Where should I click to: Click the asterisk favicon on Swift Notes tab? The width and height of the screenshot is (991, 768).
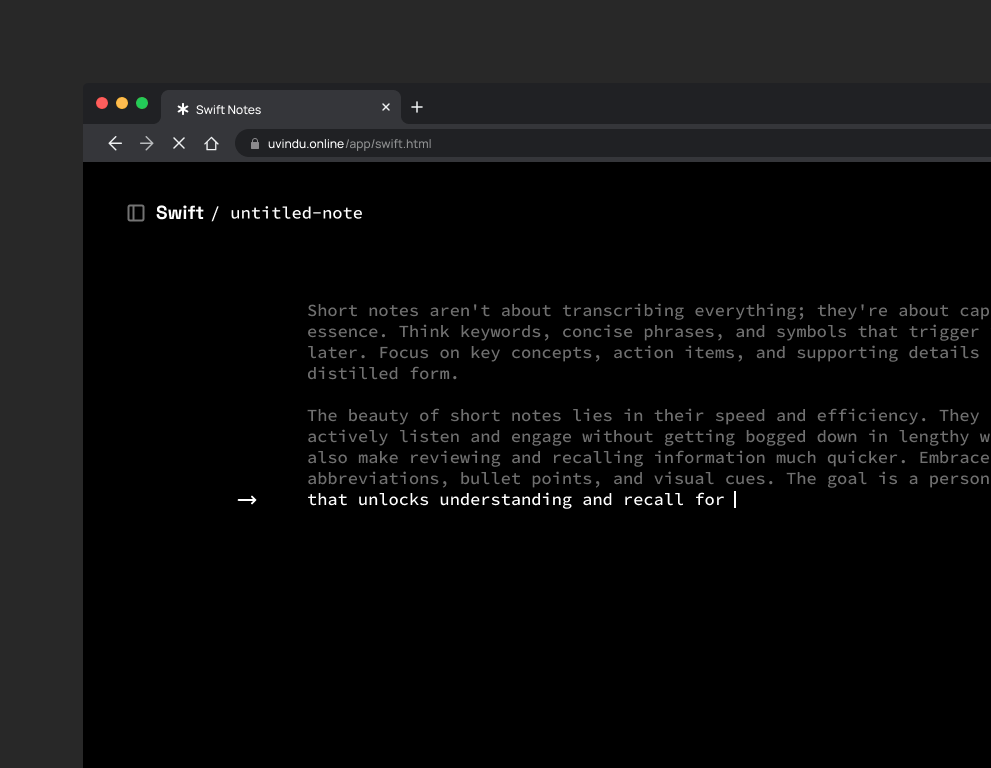pyautogui.click(x=182, y=109)
